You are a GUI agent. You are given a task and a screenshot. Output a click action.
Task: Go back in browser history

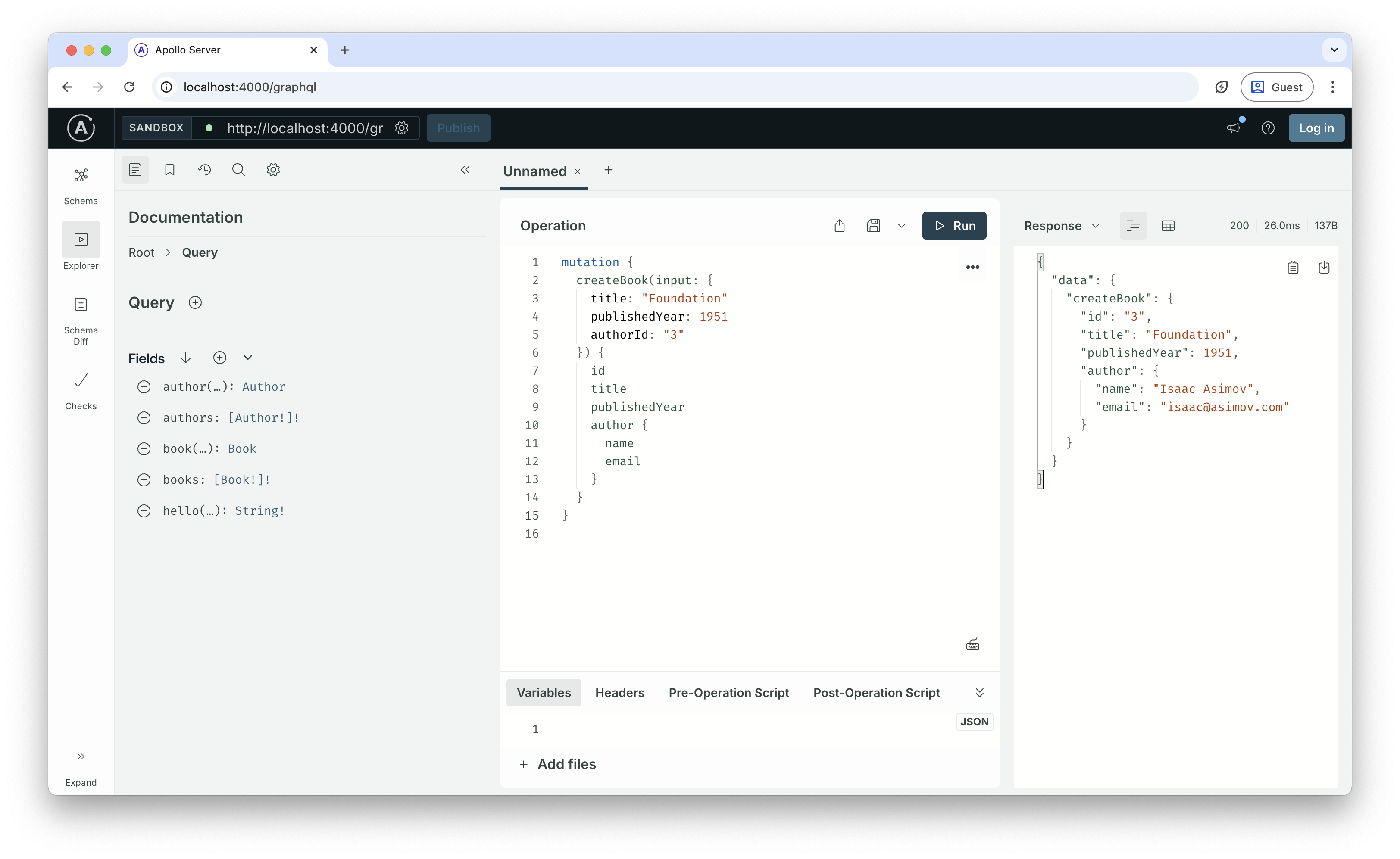click(67, 87)
